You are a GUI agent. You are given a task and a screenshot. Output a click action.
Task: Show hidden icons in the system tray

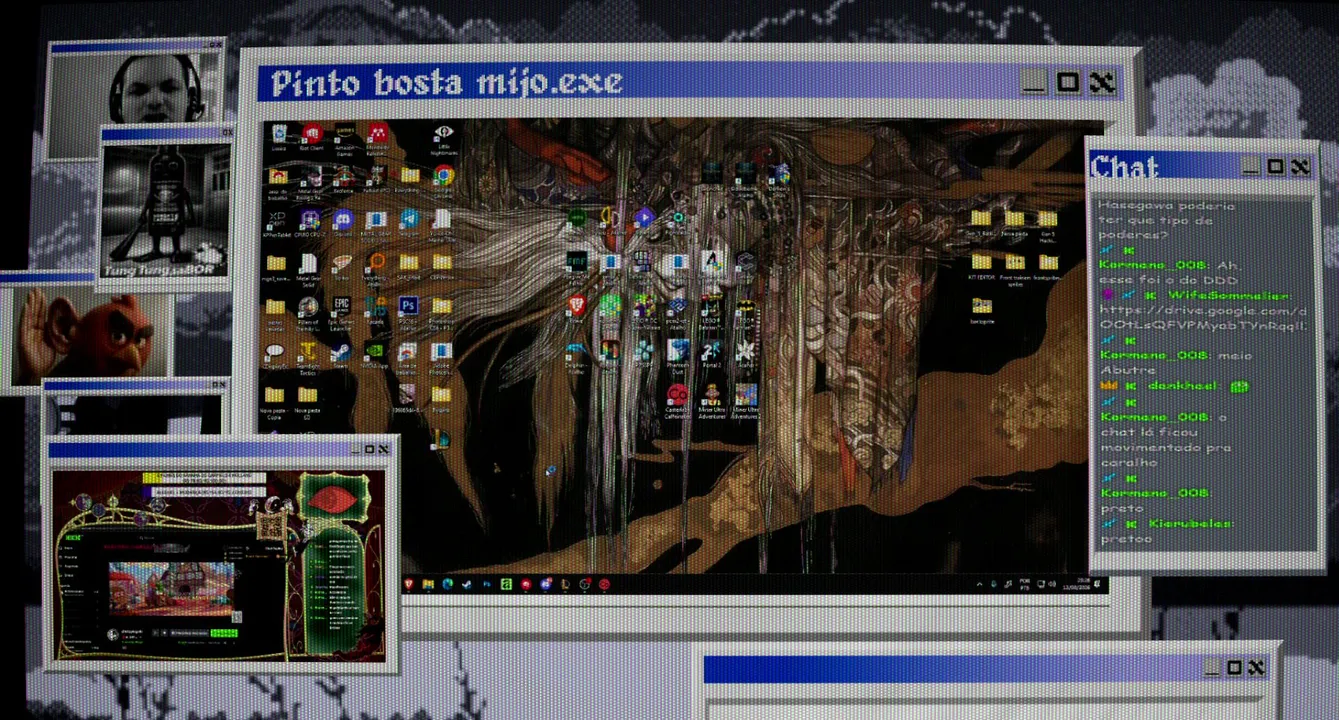(x=979, y=583)
